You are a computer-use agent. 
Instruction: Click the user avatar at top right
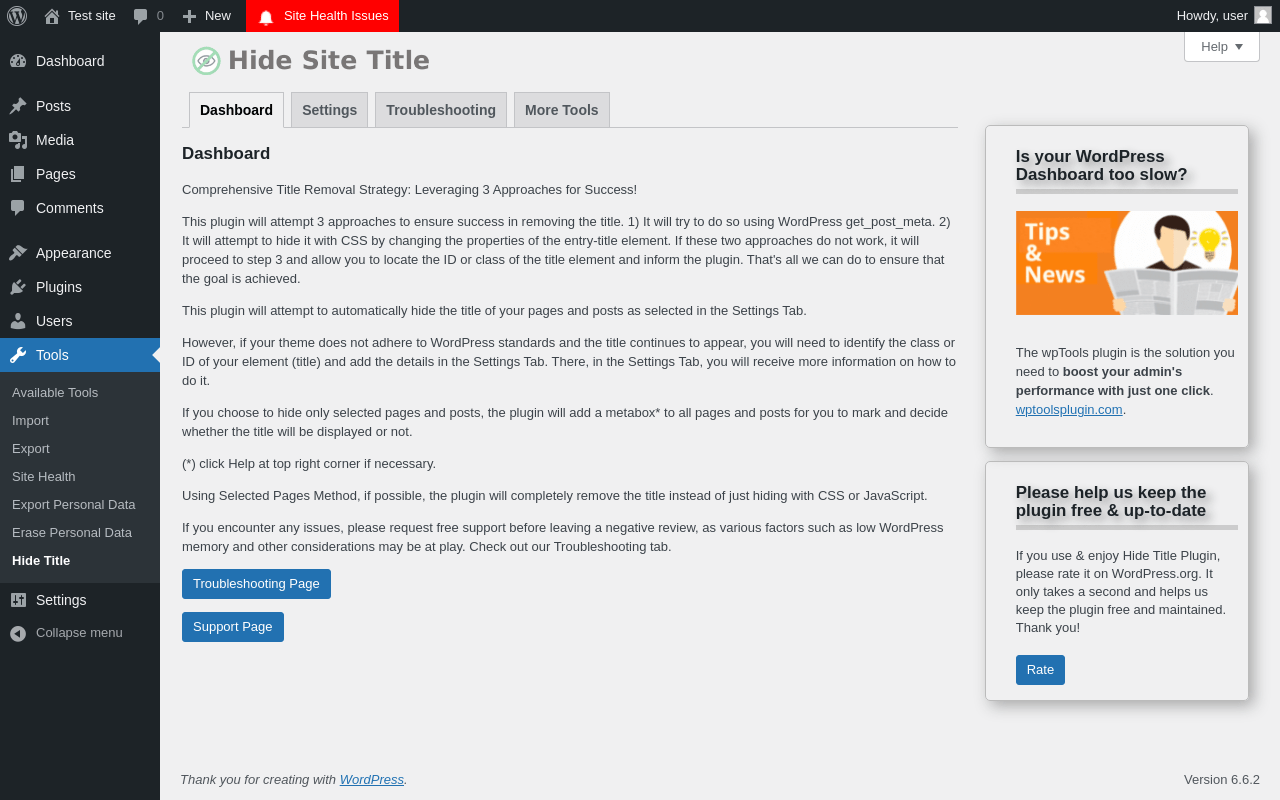pos(1263,15)
